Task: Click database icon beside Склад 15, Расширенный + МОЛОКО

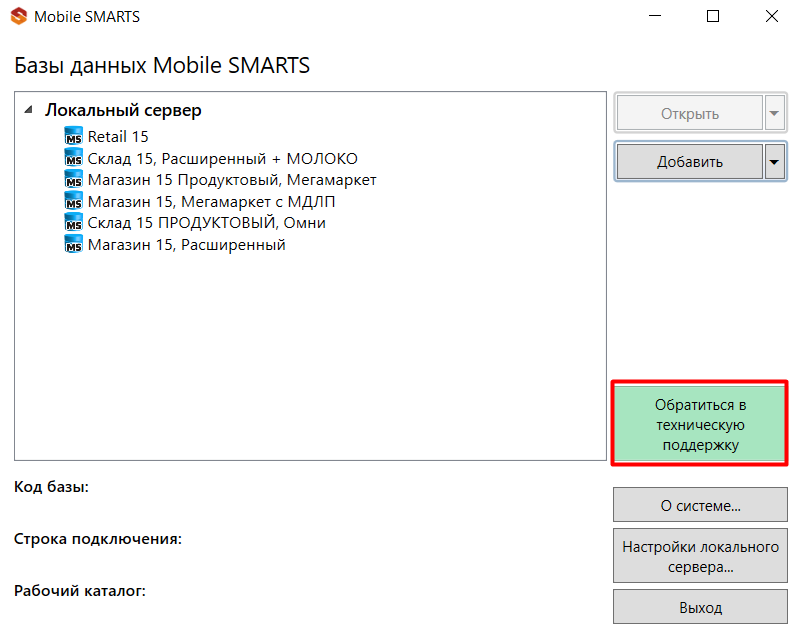Action: (x=74, y=158)
